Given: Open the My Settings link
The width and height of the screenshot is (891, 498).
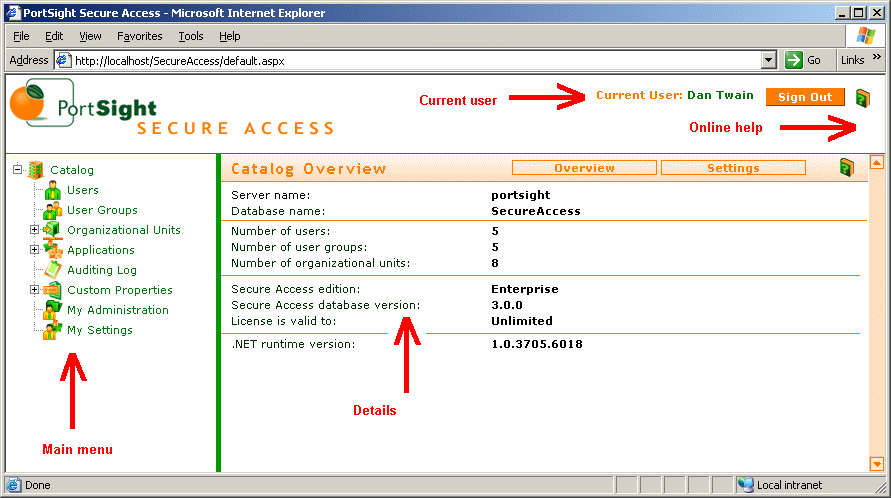Looking at the screenshot, I should 99,330.
